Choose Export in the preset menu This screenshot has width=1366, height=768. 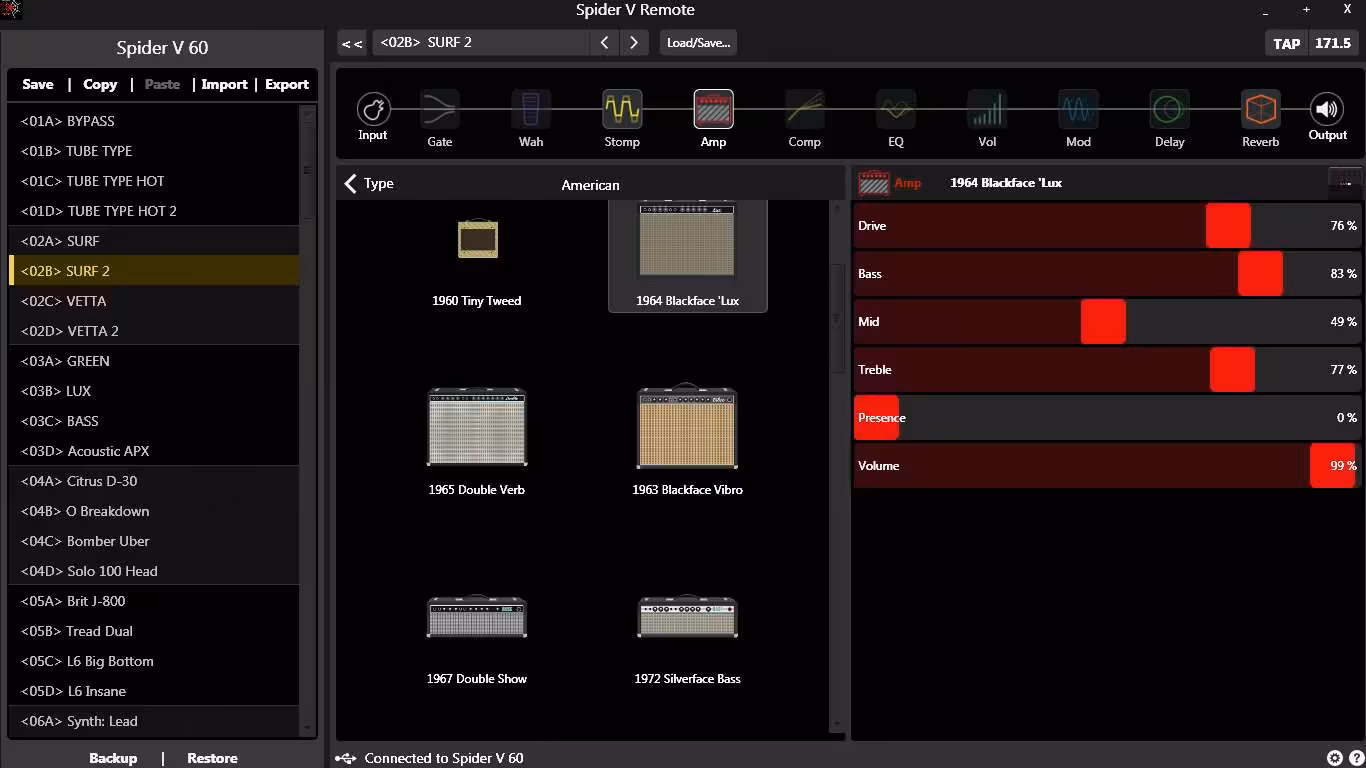click(x=287, y=84)
